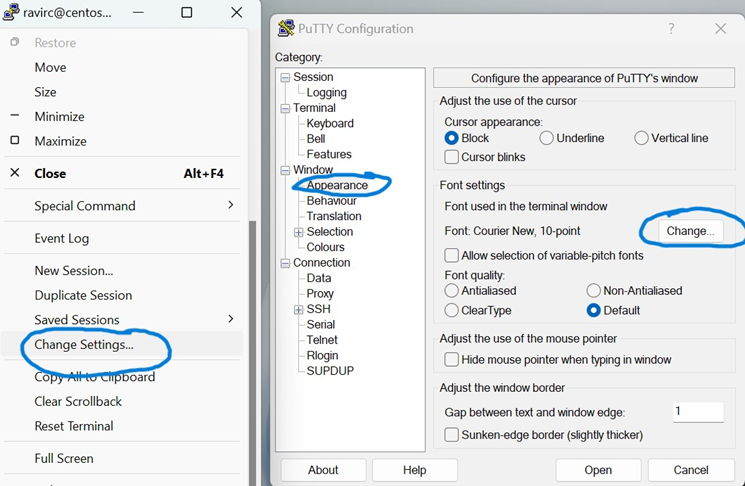Select Underline cursor appearance
Viewport: 745px width, 486px height.
(x=546, y=138)
